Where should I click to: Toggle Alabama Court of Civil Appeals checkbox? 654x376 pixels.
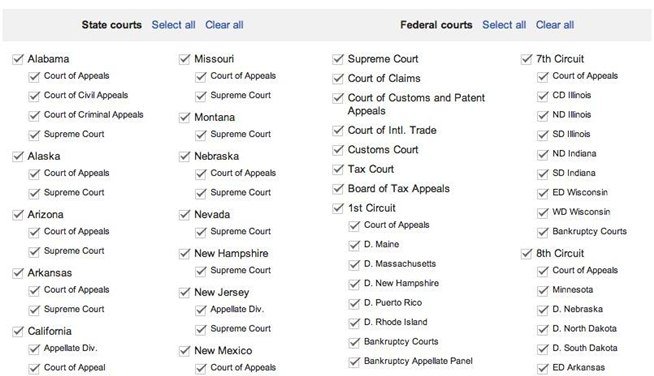pyautogui.click(x=34, y=96)
